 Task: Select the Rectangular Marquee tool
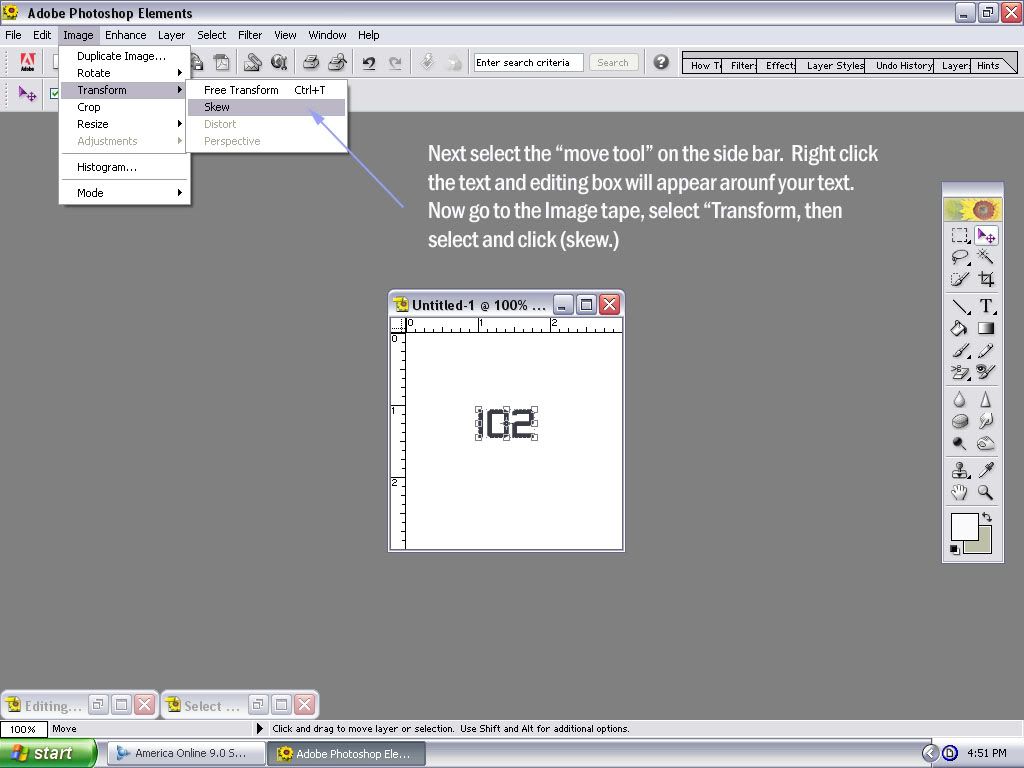click(x=959, y=236)
